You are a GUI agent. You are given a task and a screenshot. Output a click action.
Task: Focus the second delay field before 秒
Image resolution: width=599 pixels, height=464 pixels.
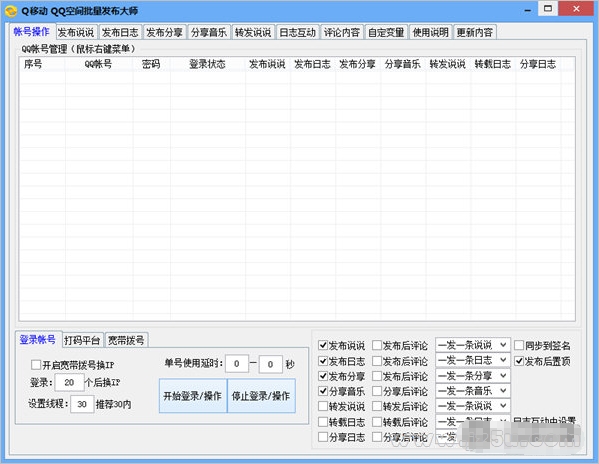coord(270,364)
